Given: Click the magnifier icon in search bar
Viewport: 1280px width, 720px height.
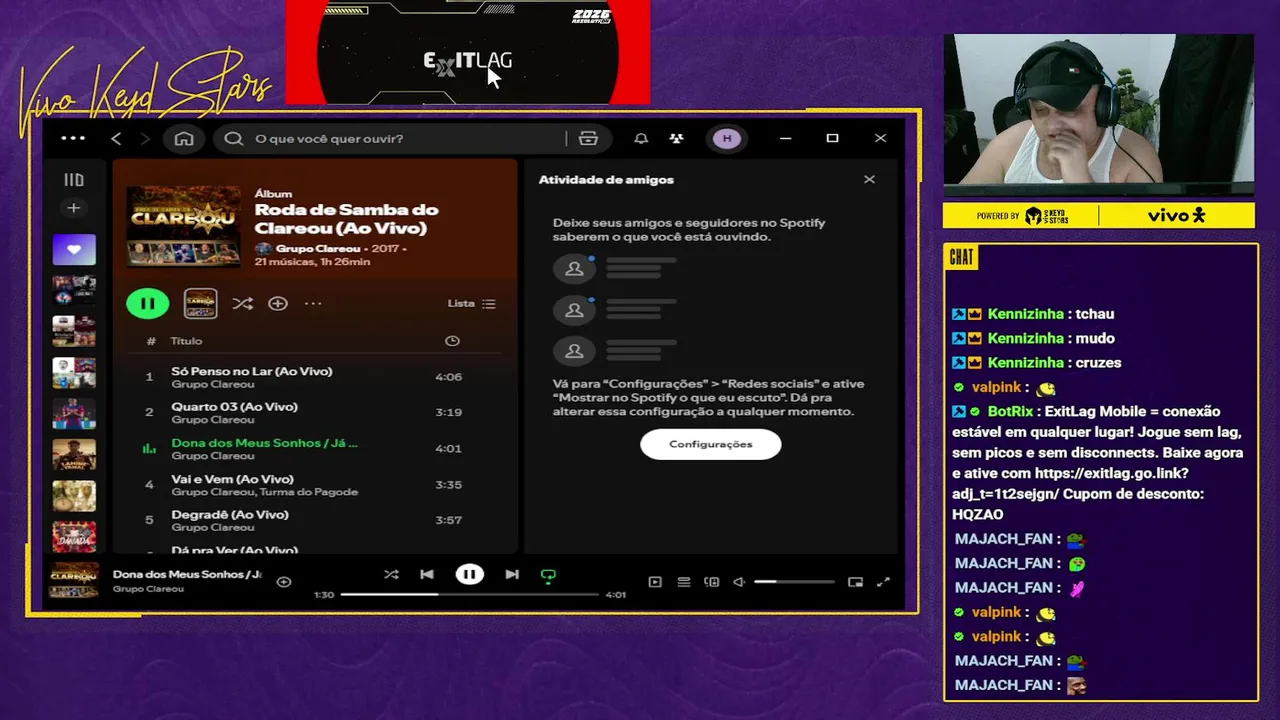Looking at the screenshot, I should 234,138.
